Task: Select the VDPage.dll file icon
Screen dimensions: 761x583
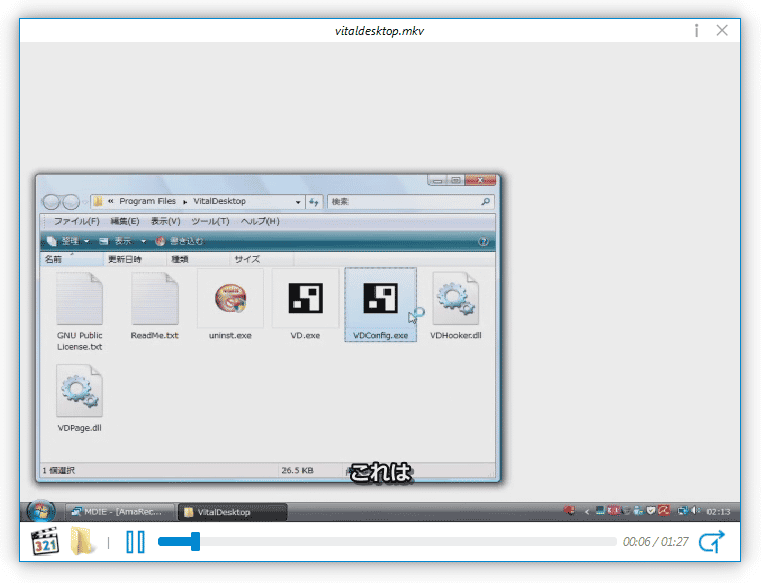Action: (80, 397)
